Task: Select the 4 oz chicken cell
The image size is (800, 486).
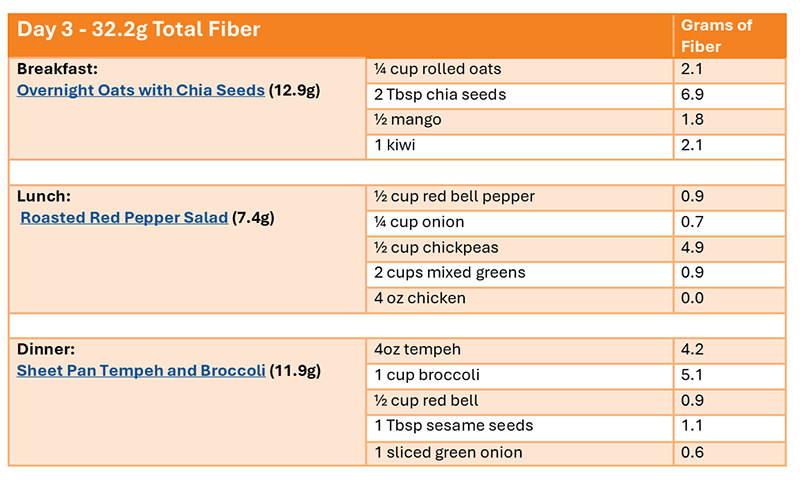Action: pos(420,298)
